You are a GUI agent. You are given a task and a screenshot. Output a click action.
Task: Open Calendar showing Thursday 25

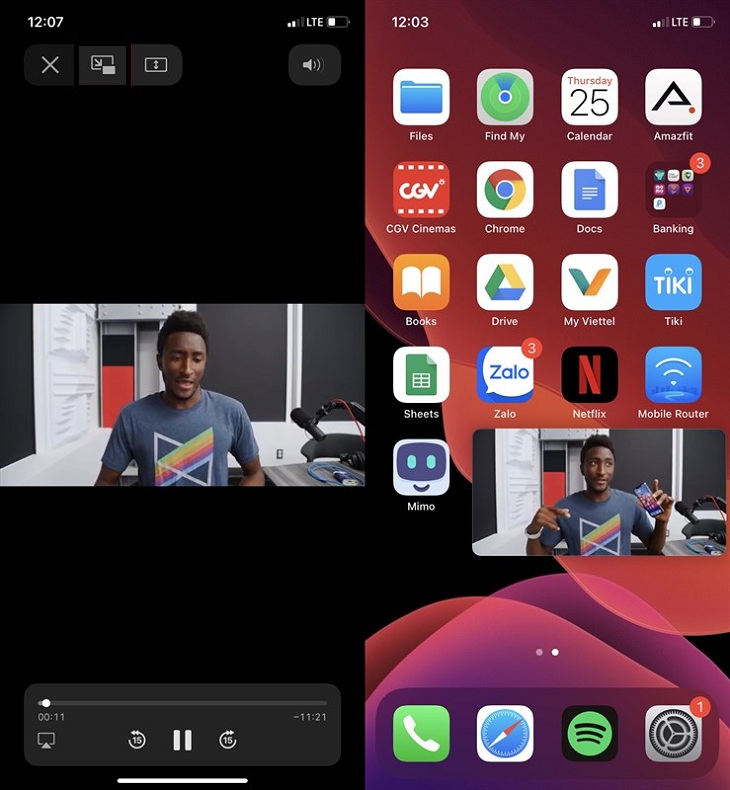click(x=589, y=97)
